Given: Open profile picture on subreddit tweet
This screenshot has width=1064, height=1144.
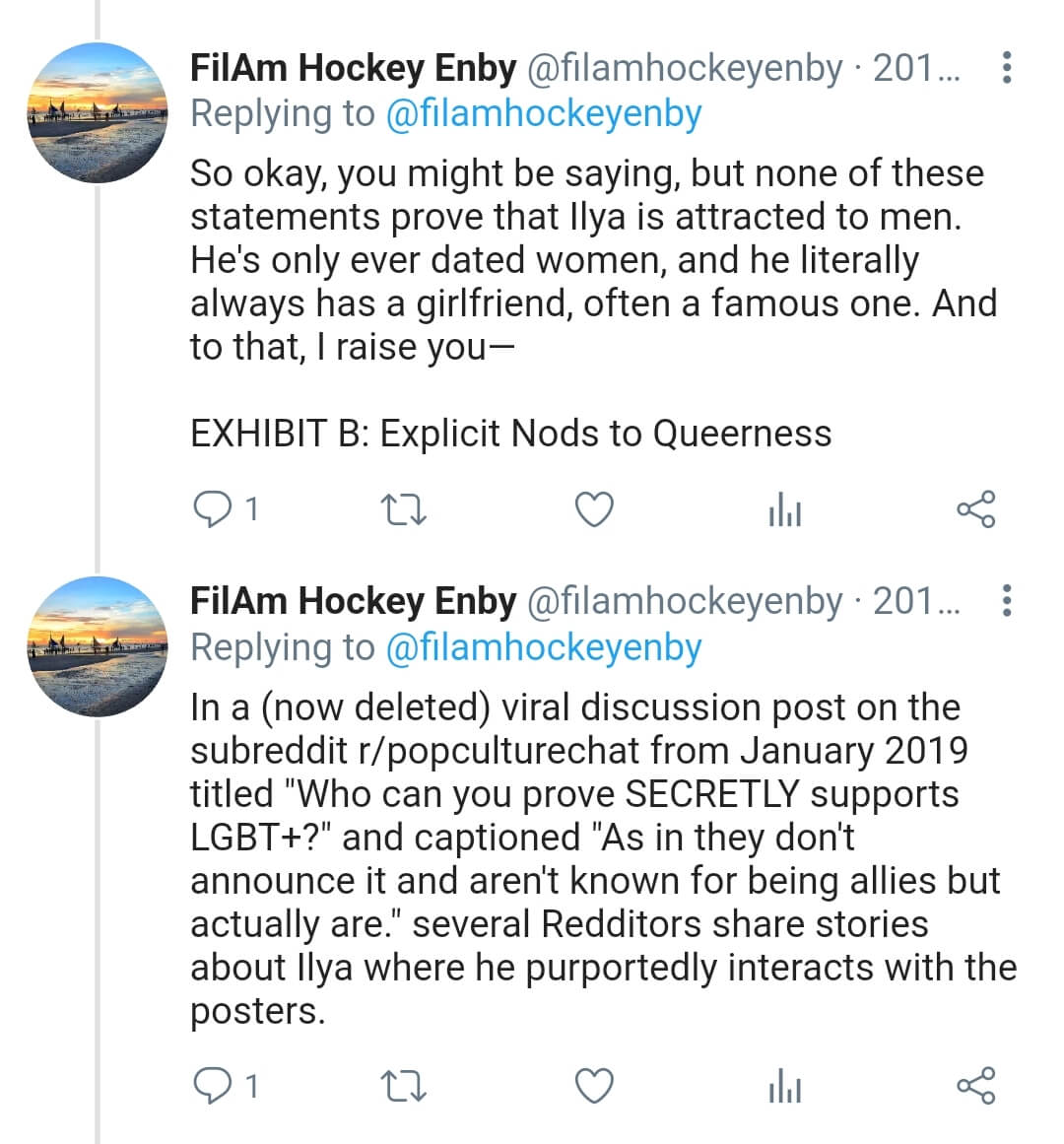Looking at the screenshot, I should pyautogui.click(x=97, y=646).
